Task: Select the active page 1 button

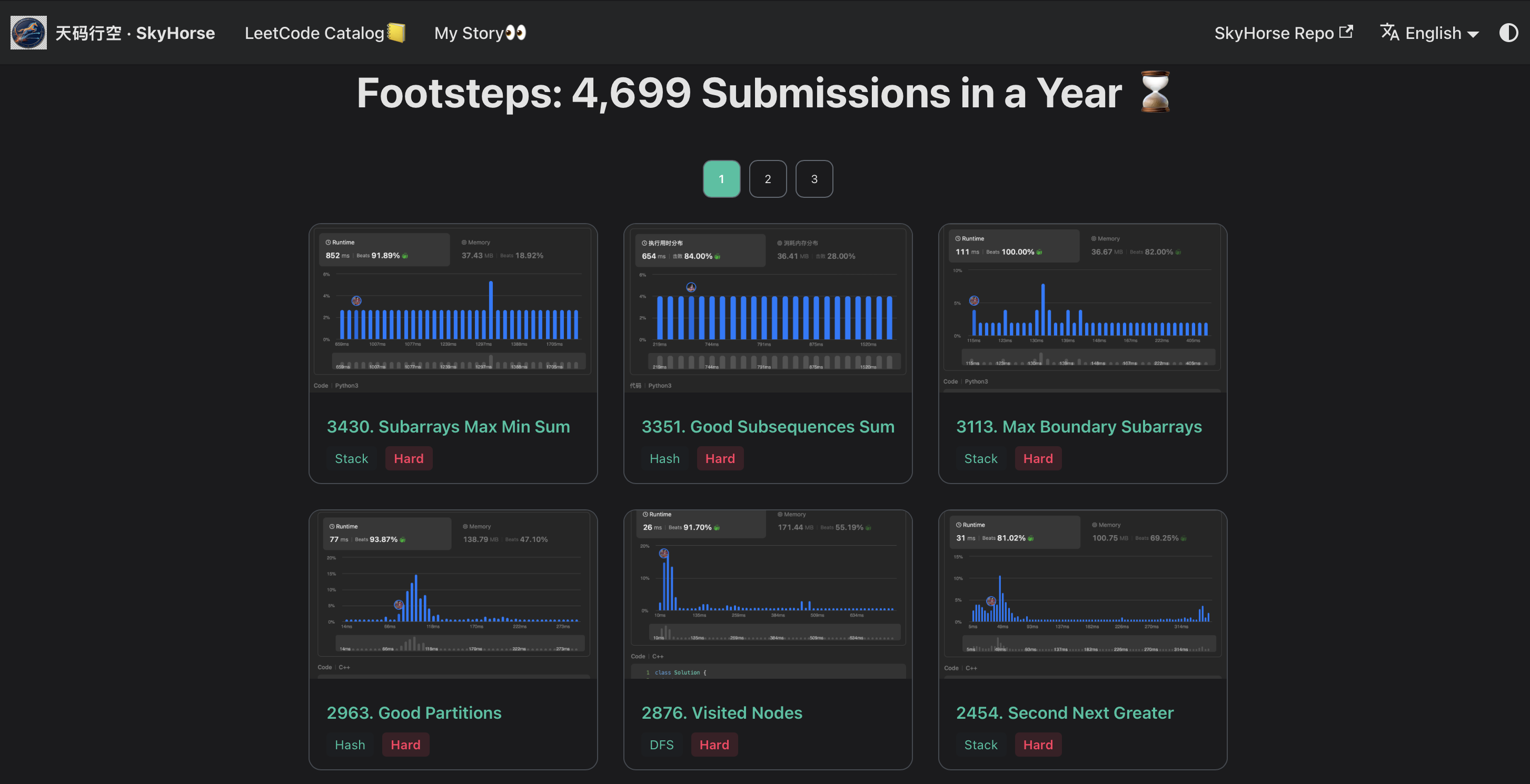Action: 721,179
